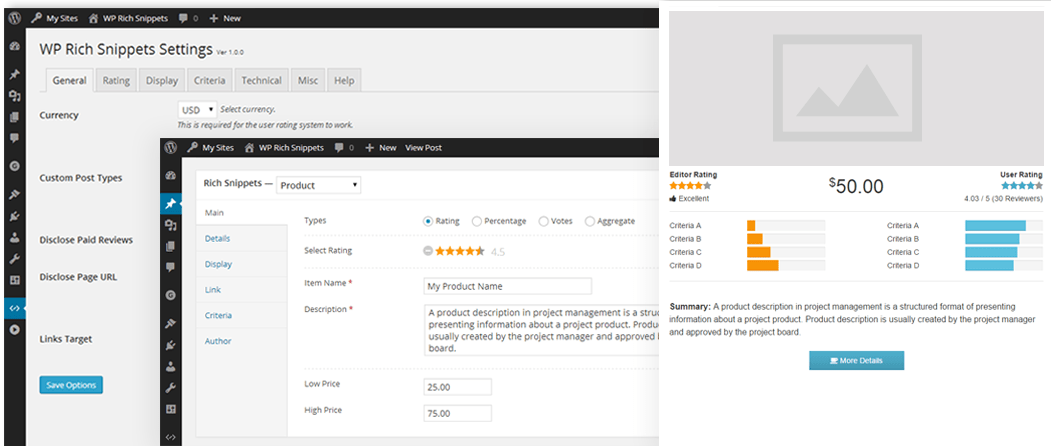Open Tools wrench icon in the post editor sidebar
This screenshot has width=1051, height=446.
pos(171,388)
